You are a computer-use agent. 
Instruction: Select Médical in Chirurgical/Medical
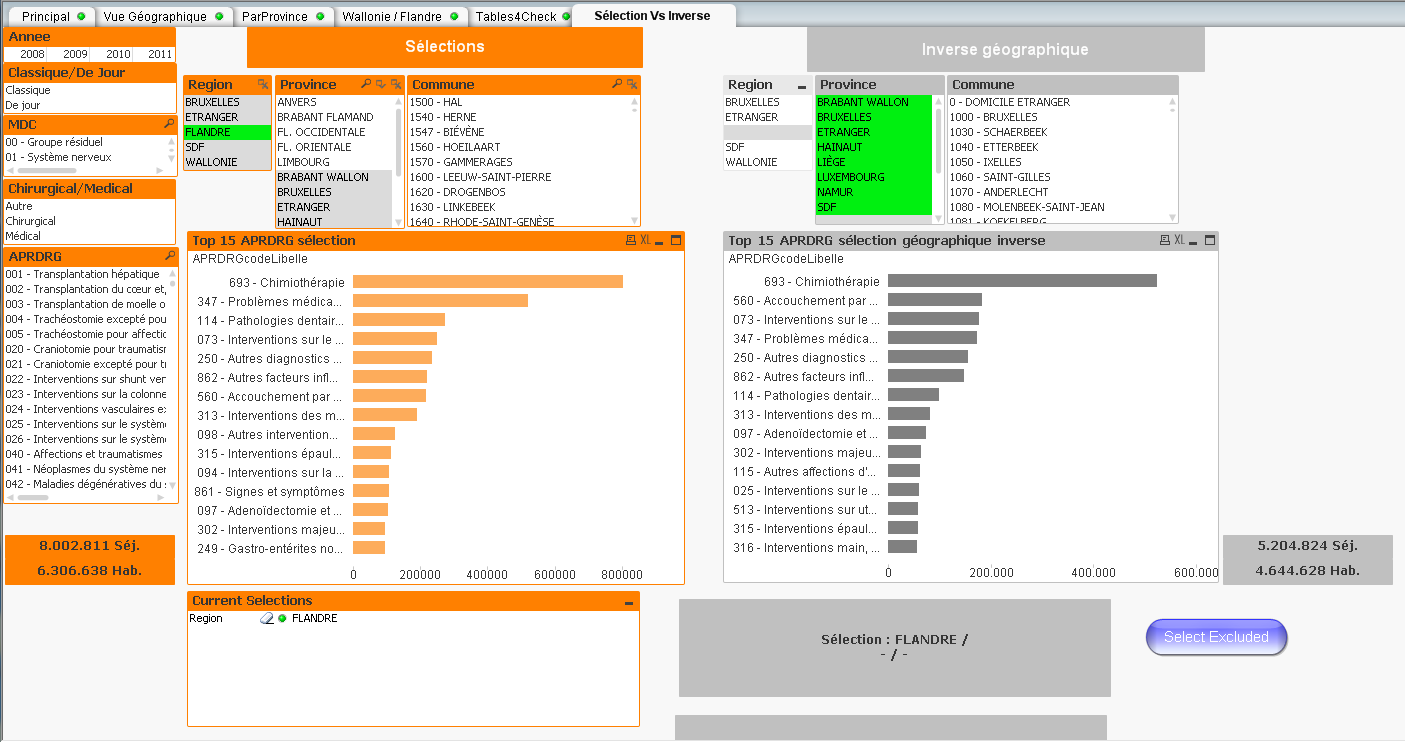coord(90,236)
